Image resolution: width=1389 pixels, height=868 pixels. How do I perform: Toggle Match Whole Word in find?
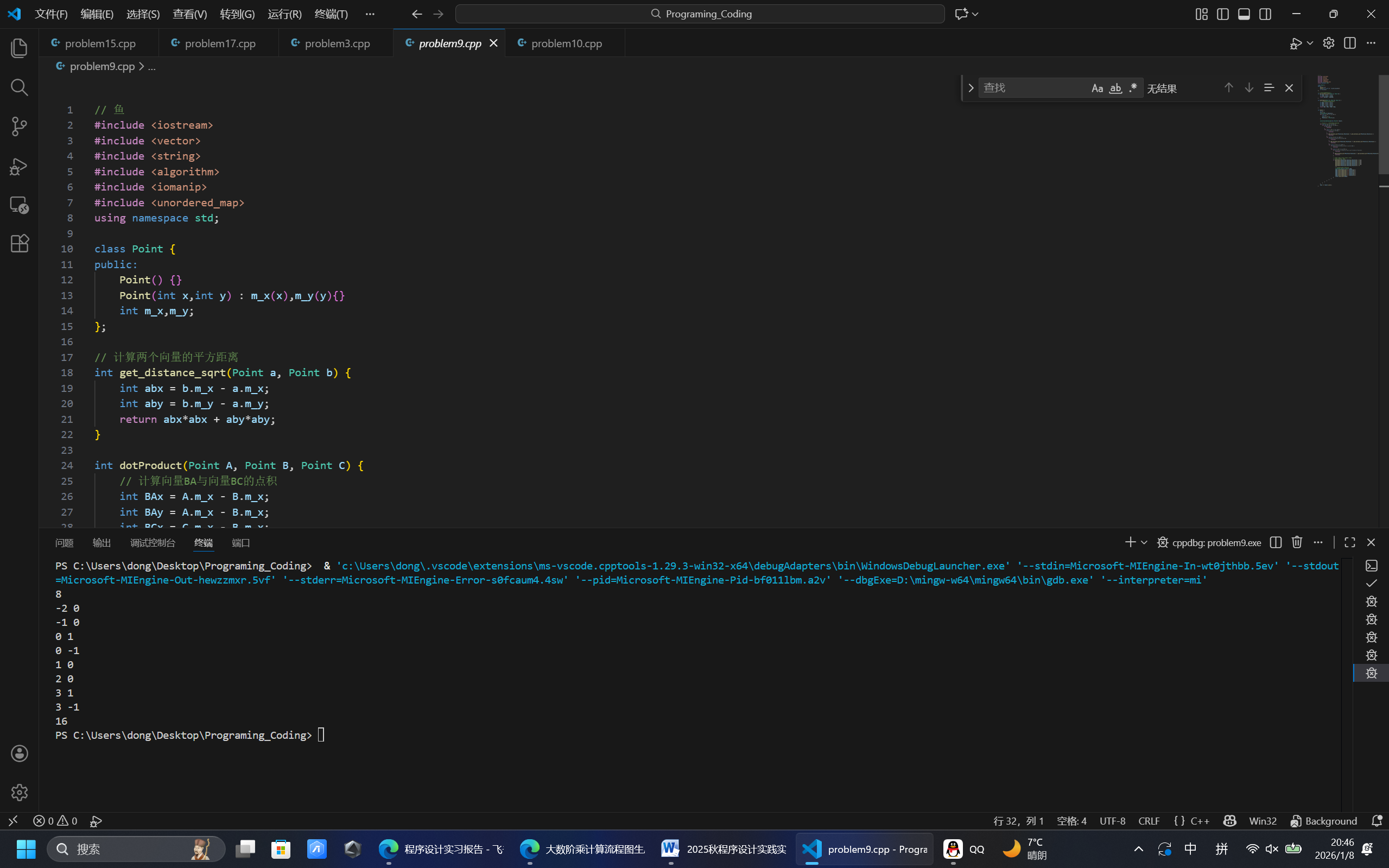tap(1115, 88)
